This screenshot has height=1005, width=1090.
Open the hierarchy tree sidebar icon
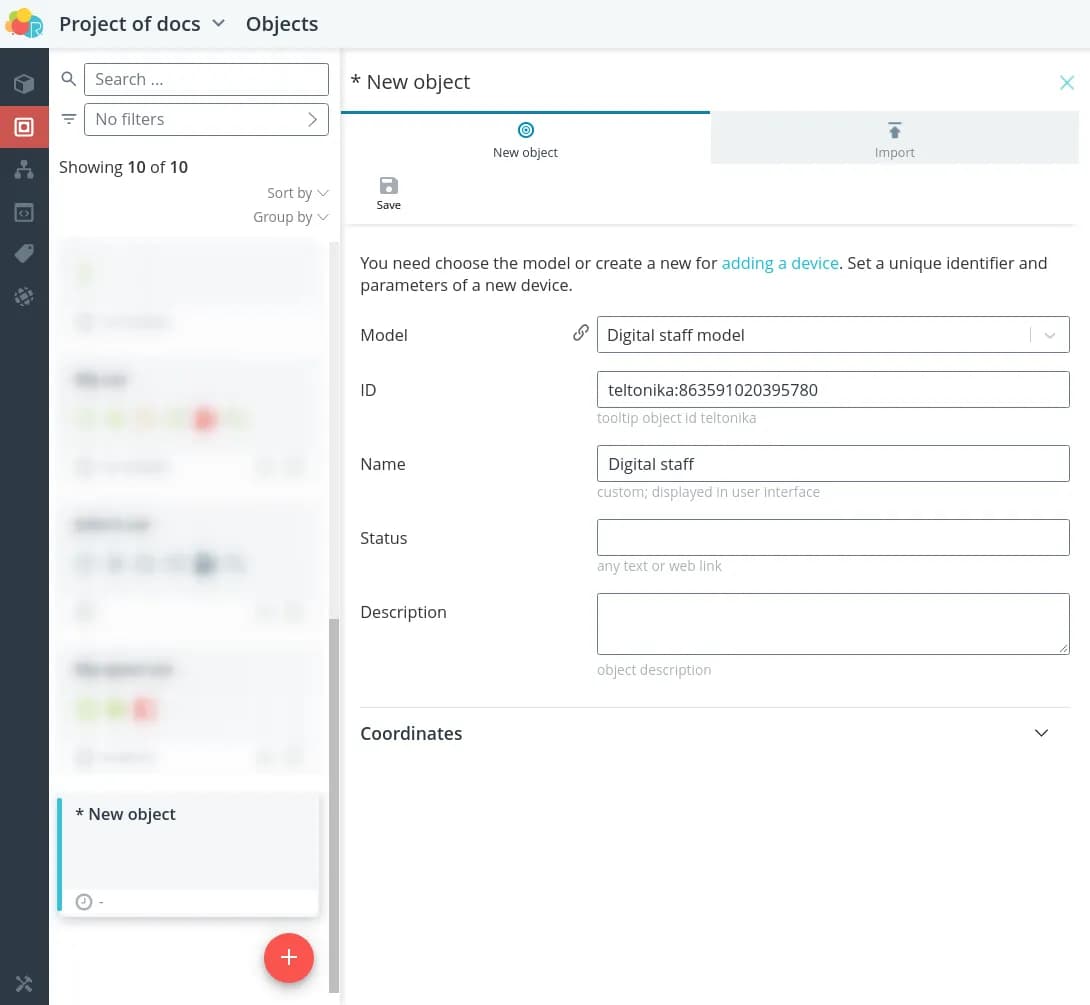(x=24, y=170)
